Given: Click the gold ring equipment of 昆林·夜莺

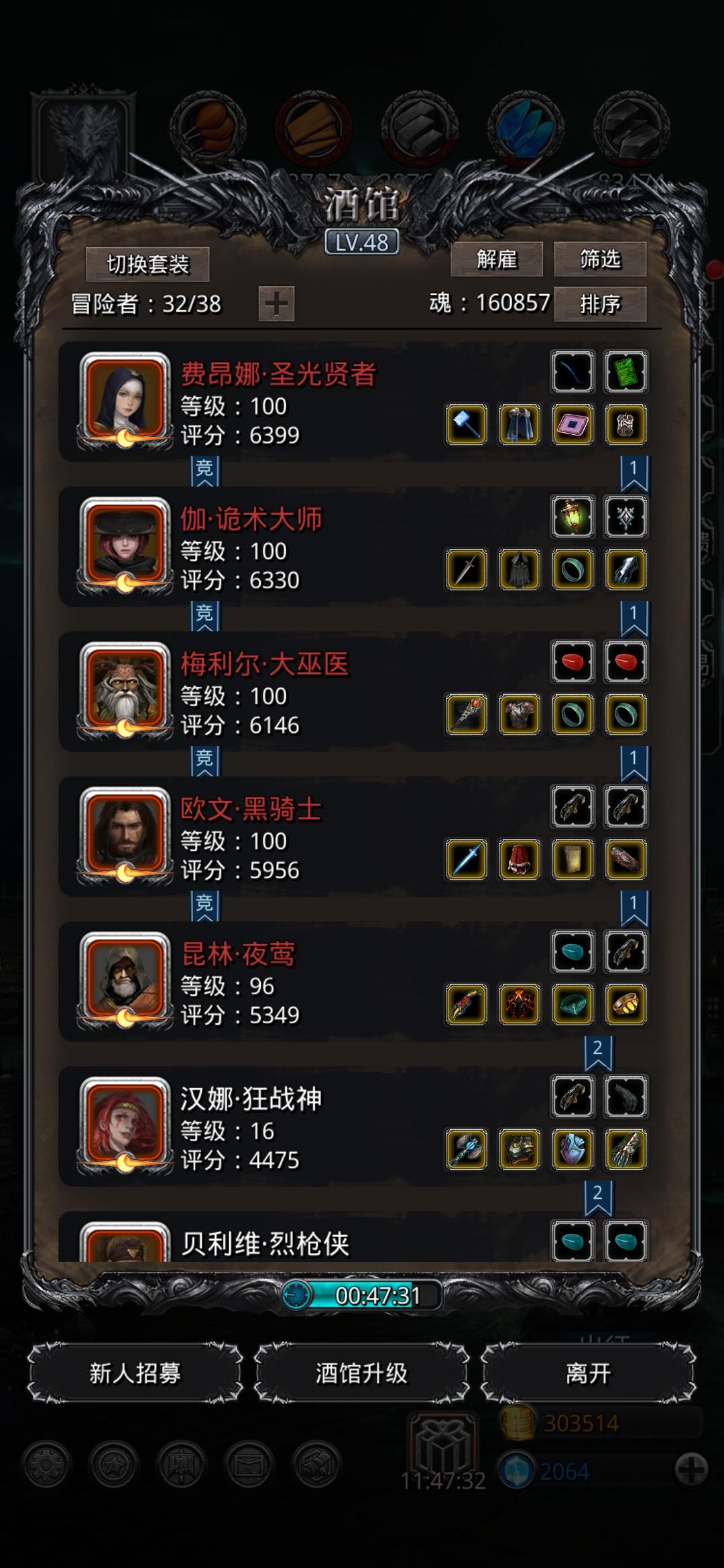Looking at the screenshot, I should pyautogui.click(x=625, y=1004).
